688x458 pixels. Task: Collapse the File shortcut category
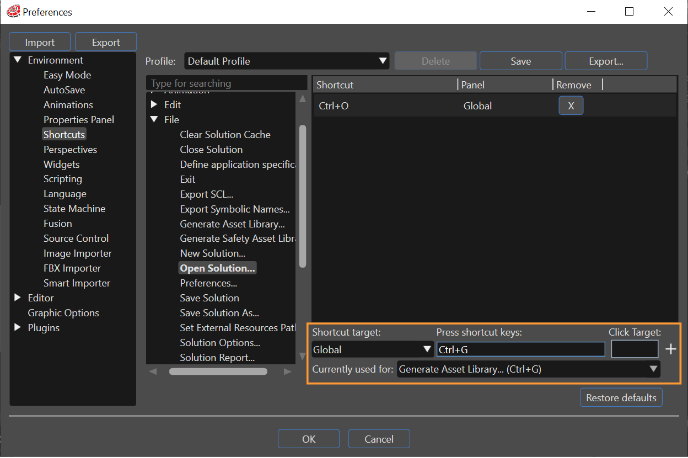(x=154, y=119)
